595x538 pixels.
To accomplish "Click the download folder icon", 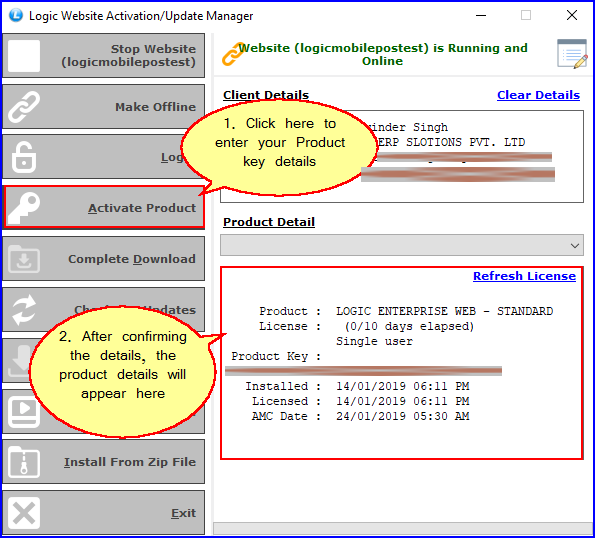I will [x=24, y=259].
